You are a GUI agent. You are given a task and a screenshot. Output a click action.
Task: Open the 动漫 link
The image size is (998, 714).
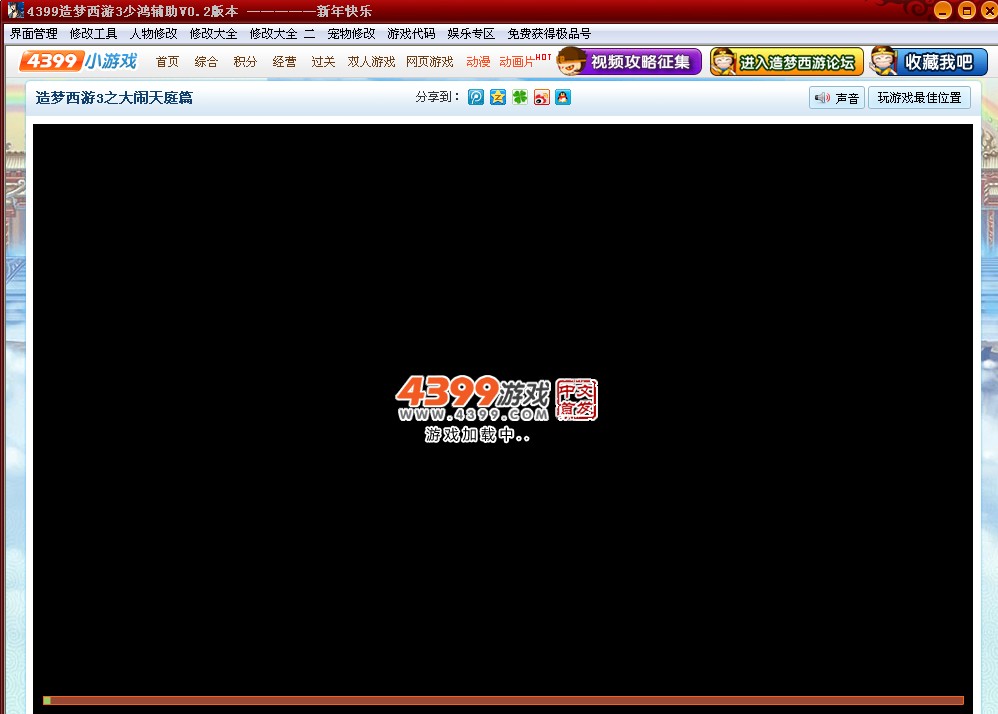478,62
